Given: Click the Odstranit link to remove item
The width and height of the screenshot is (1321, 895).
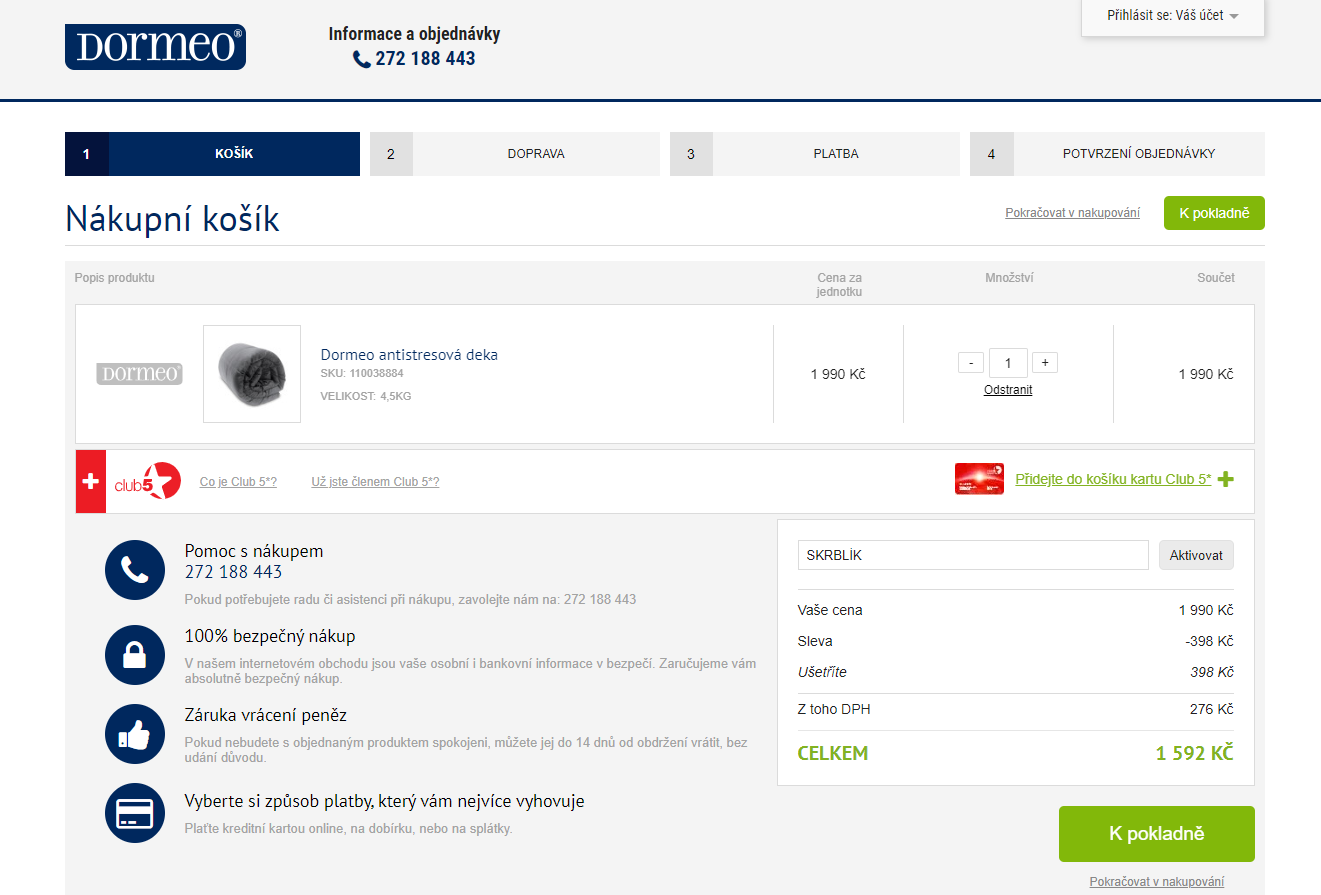Looking at the screenshot, I should point(1008,390).
